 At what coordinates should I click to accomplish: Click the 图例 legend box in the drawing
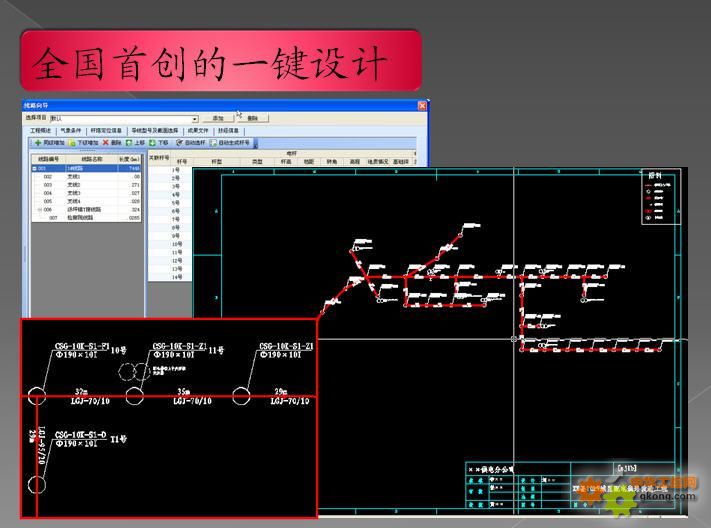tap(661, 197)
